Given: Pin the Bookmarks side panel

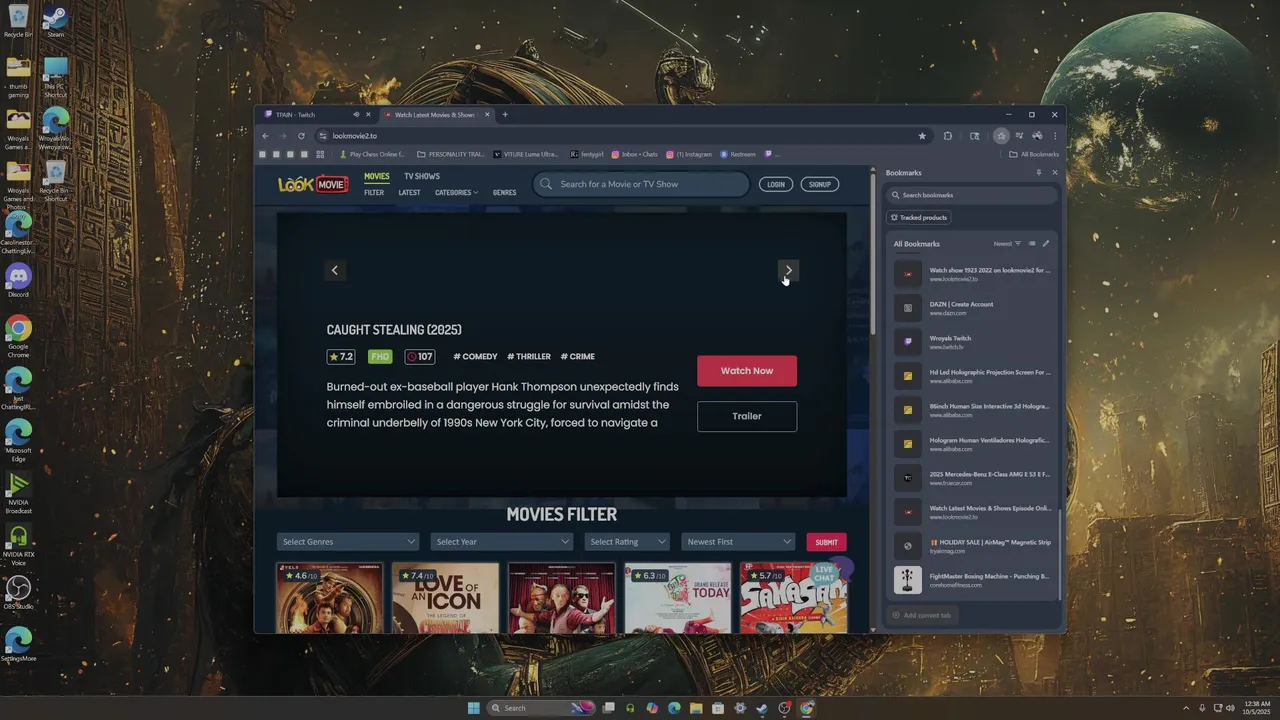Looking at the screenshot, I should coord(1038,173).
